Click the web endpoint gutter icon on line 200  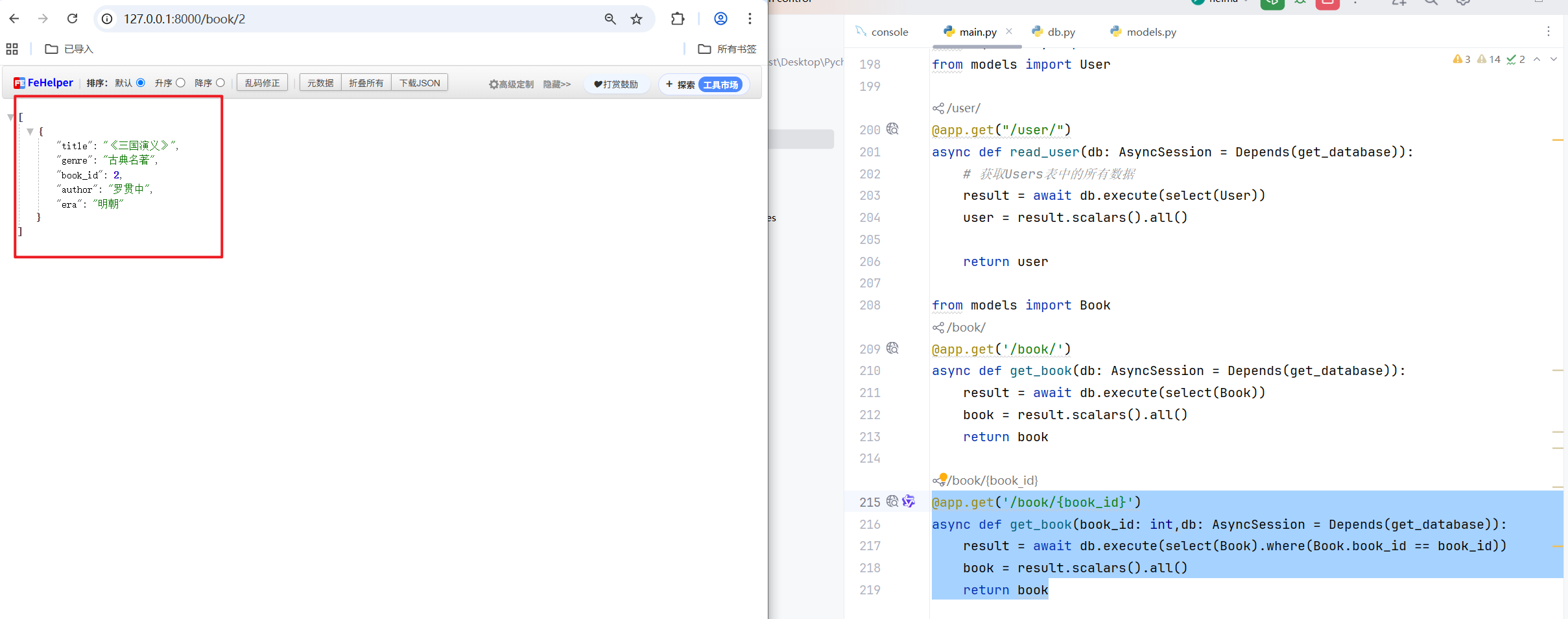892,129
